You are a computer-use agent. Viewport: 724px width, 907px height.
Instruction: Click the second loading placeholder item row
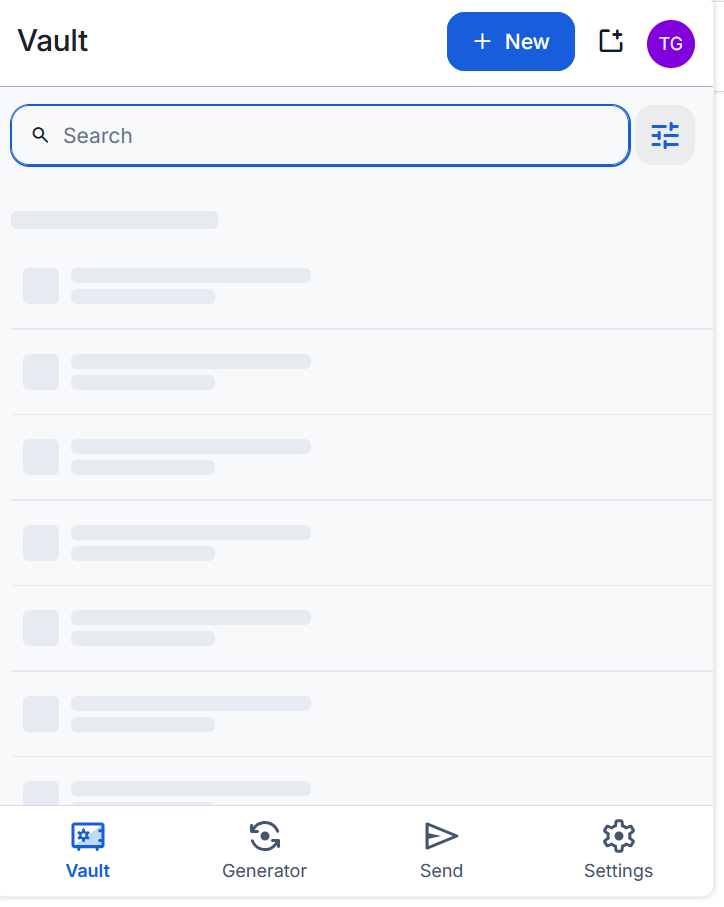pos(362,372)
